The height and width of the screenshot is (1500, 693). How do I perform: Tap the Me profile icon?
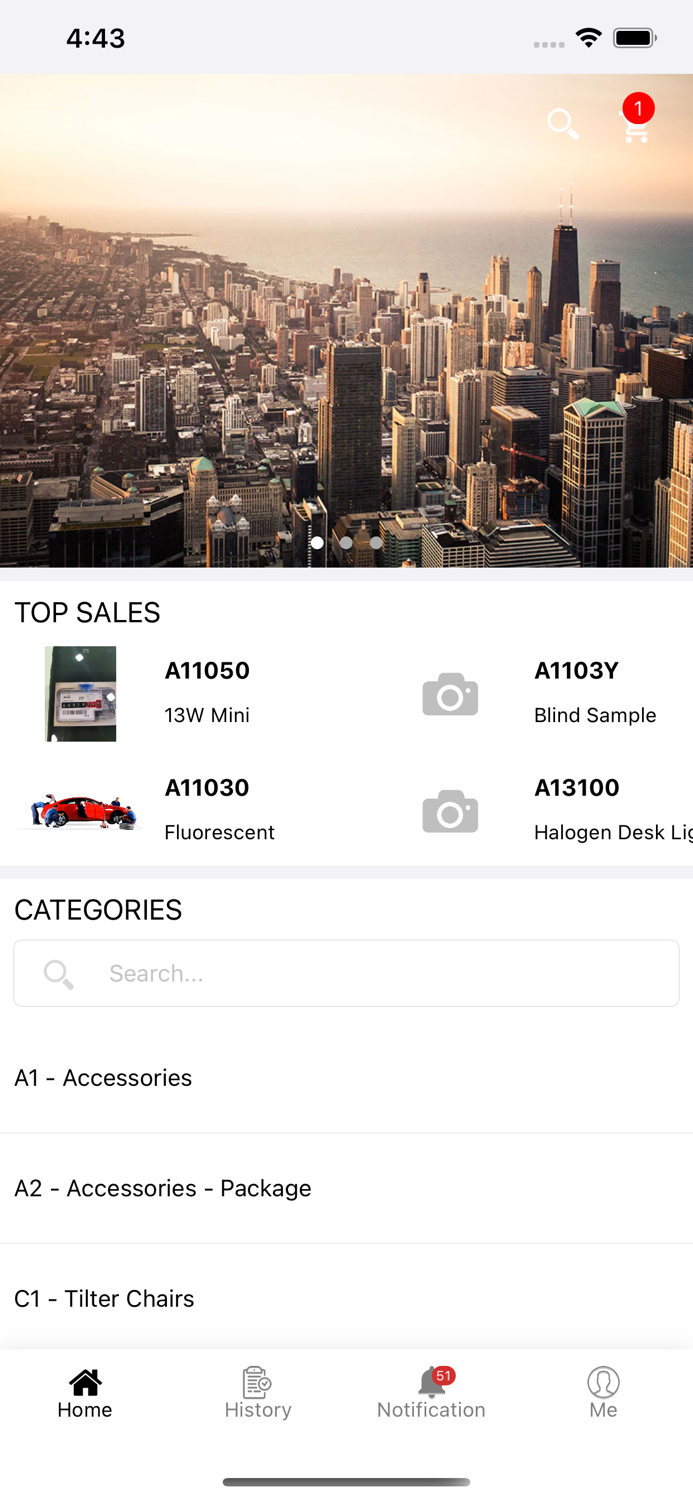pyautogui.click(x=604, y=1383)
